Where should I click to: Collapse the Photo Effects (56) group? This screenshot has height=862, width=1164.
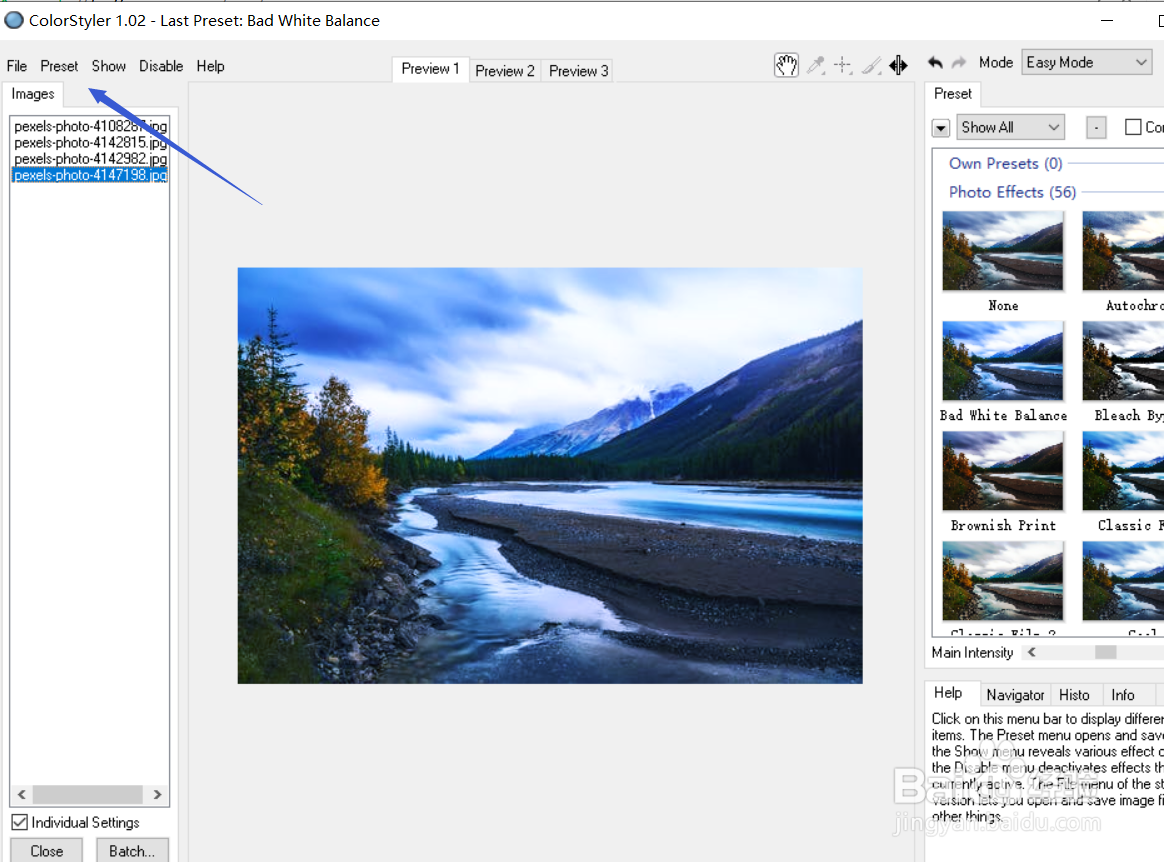point(1012,192)
